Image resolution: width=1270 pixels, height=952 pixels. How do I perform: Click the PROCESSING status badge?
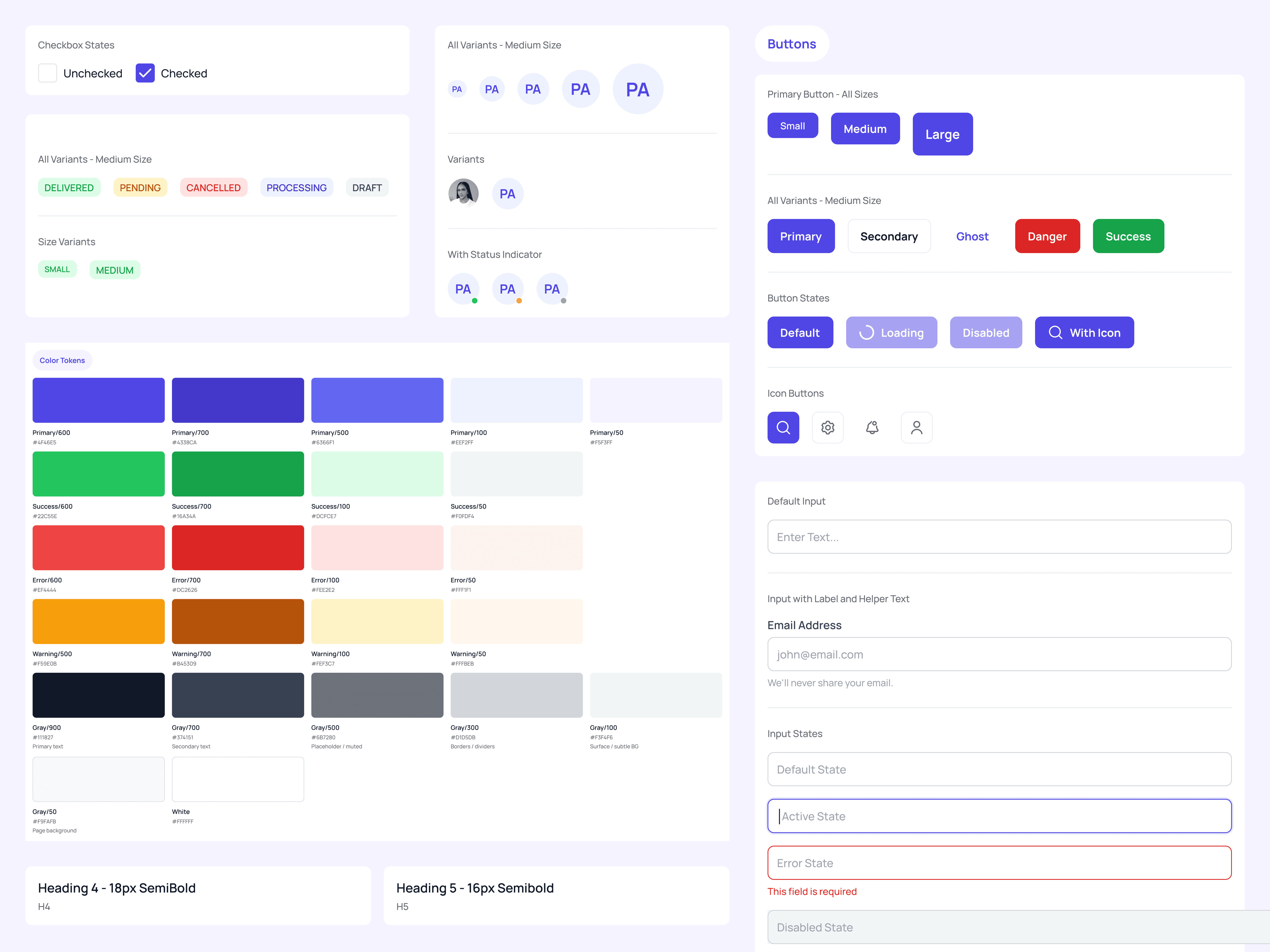click(x=296, y=188)
